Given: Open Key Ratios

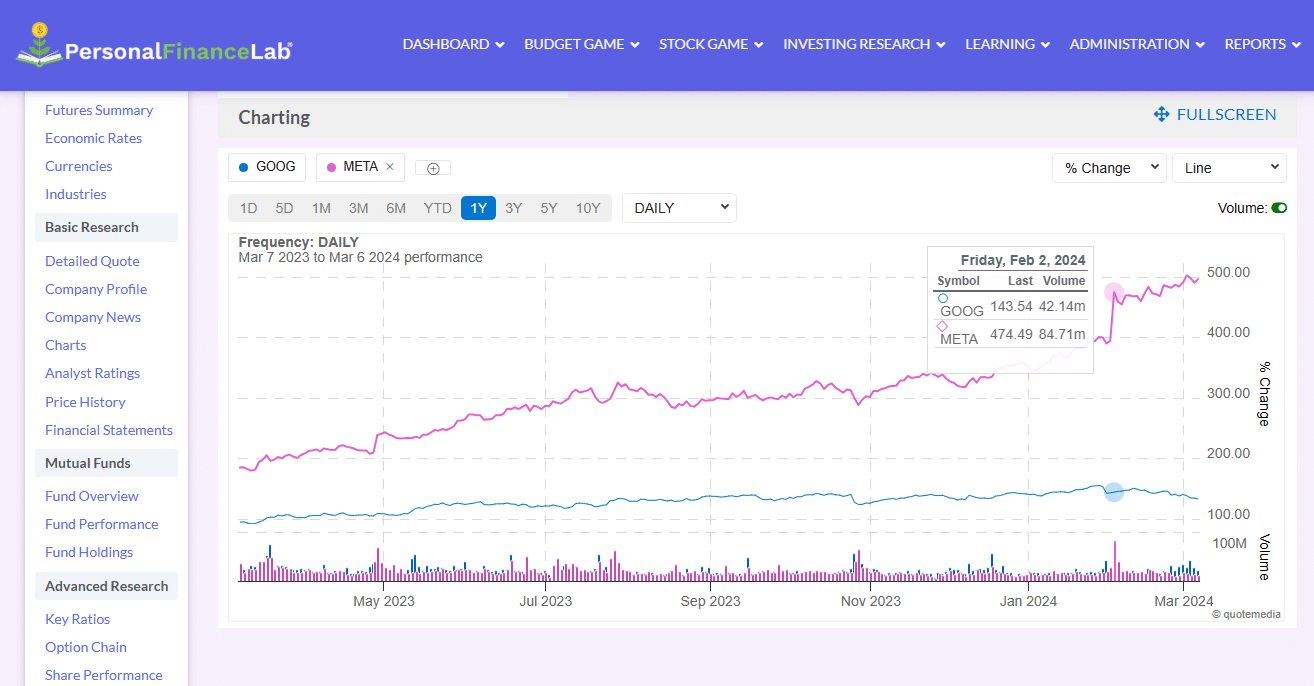Looking at the screenshot, I should pyautogui.click(x=78, y=619).
